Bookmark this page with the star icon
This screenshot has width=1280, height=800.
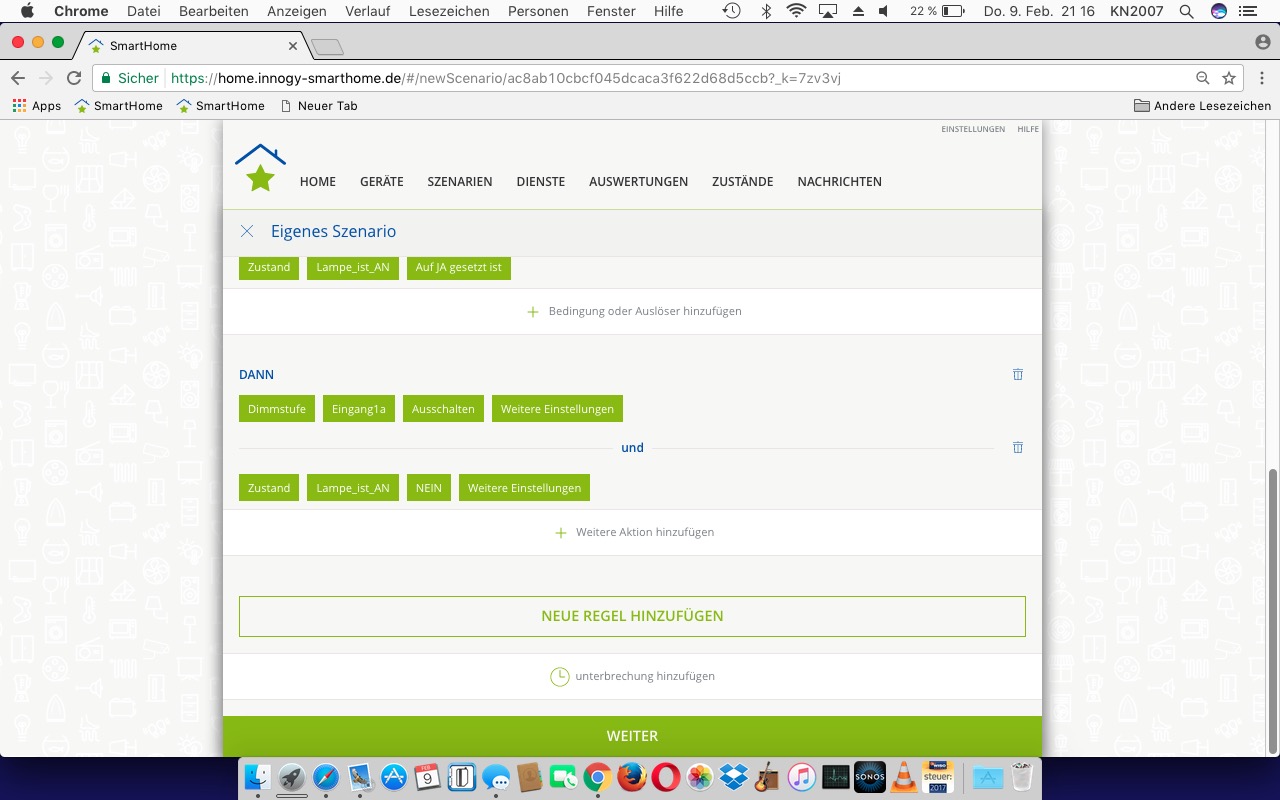tap(1229, 78)
